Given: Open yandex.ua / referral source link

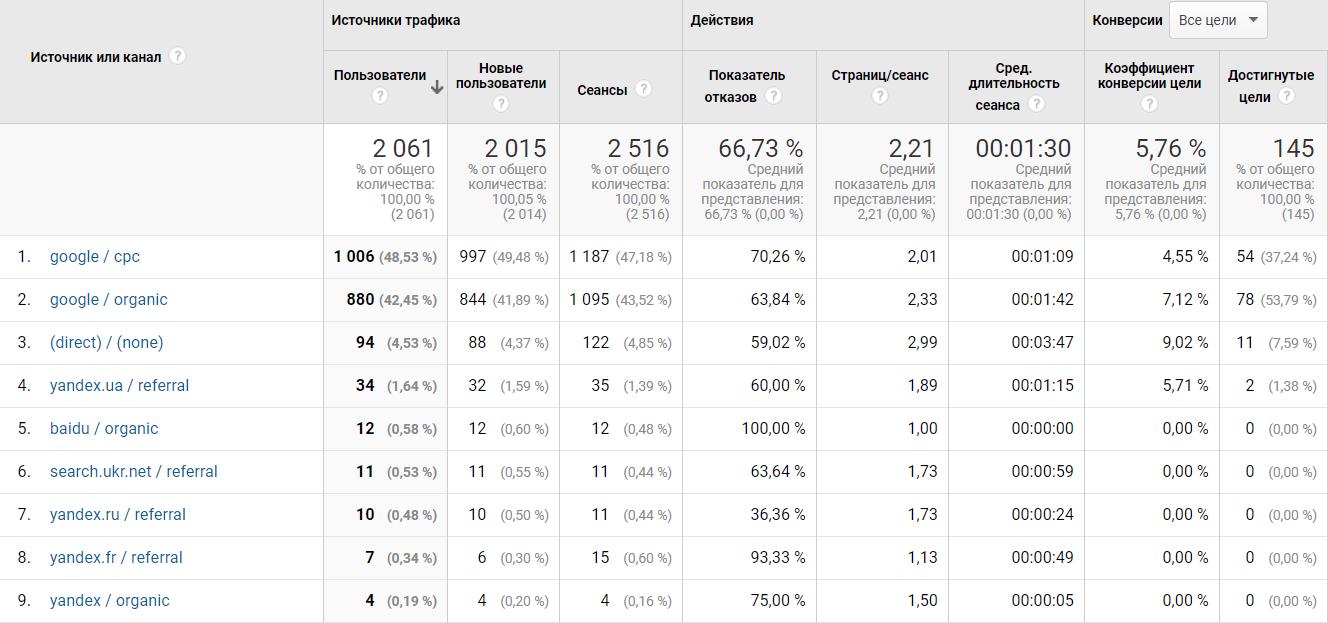Looking at the screenshot, I should (119, 386).
